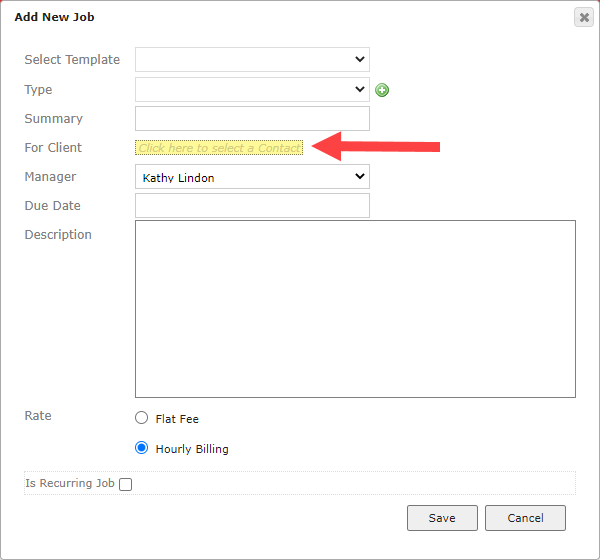Click into the Due Date field
This screenshot has height=560, width=600.
pos(252,206)
